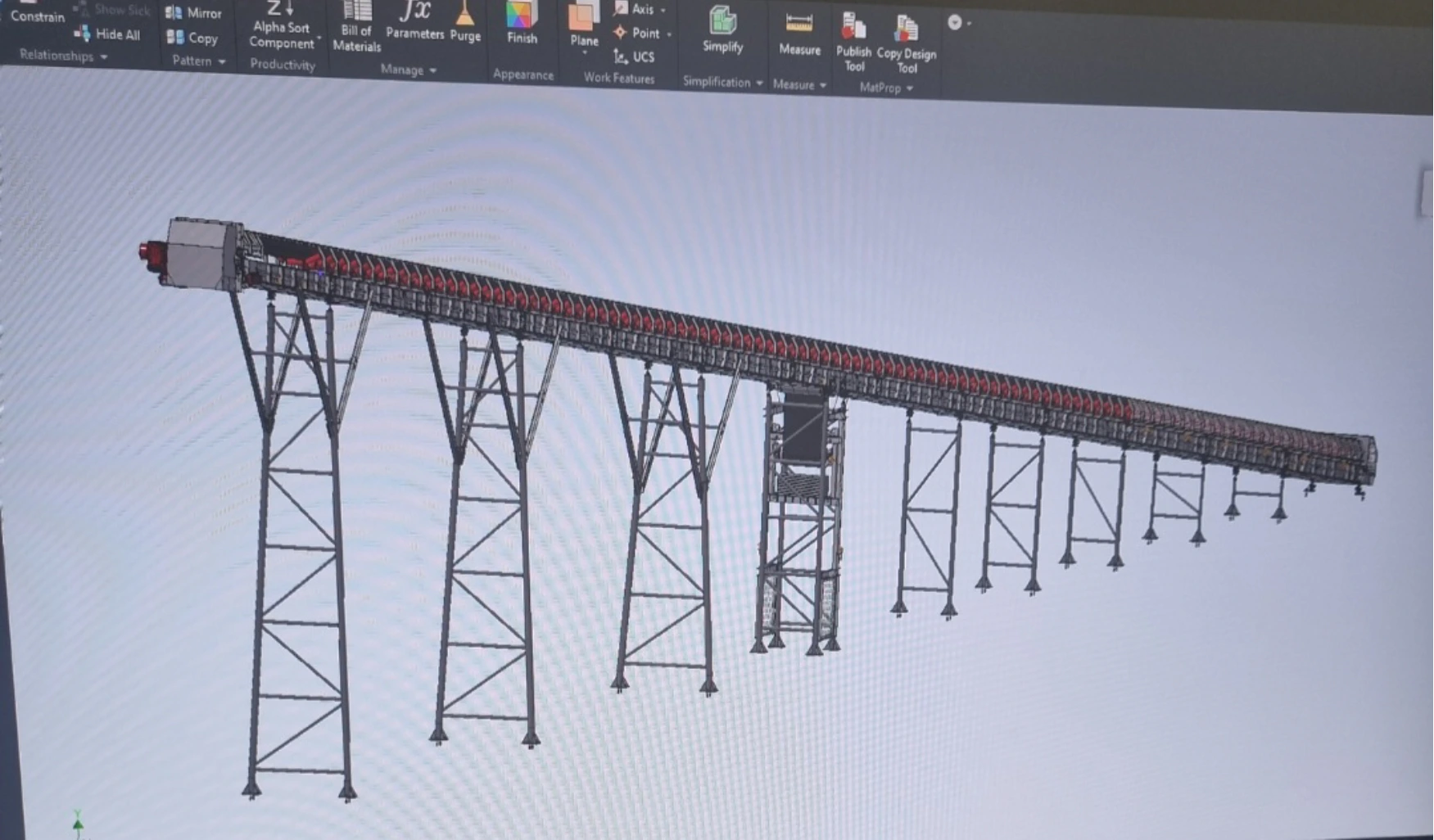1434x840 pixels.
Task: Click the Simplify tool
Action: [722, 29]
